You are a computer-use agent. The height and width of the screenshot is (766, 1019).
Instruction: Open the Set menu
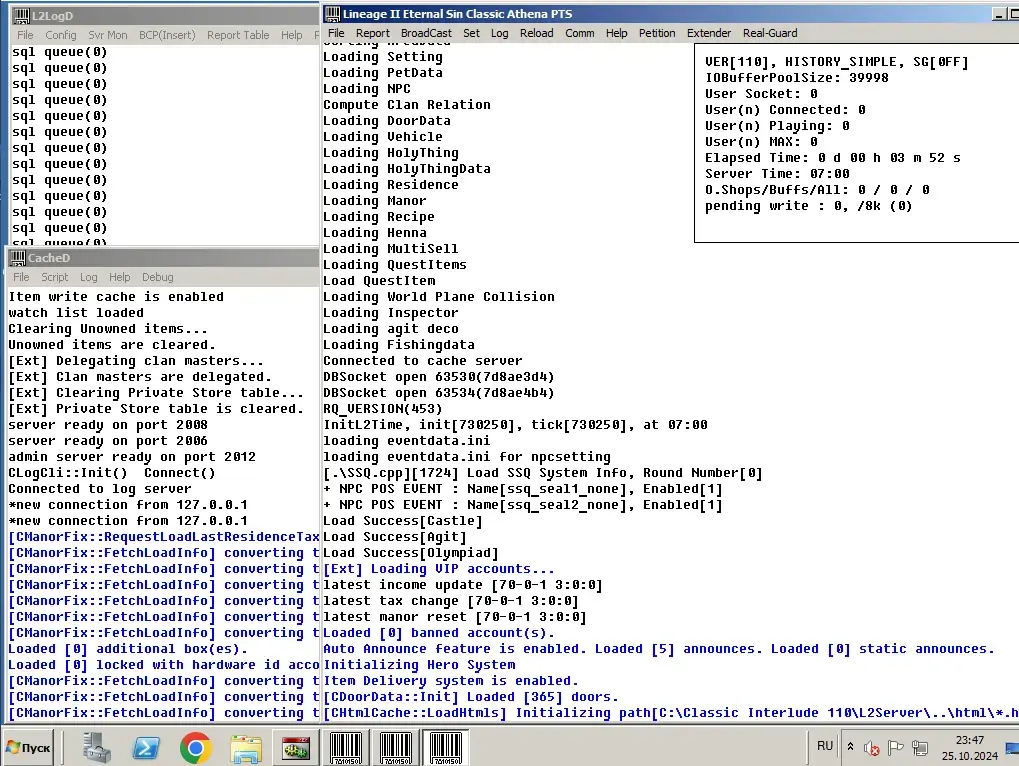[x=471, y=33]
